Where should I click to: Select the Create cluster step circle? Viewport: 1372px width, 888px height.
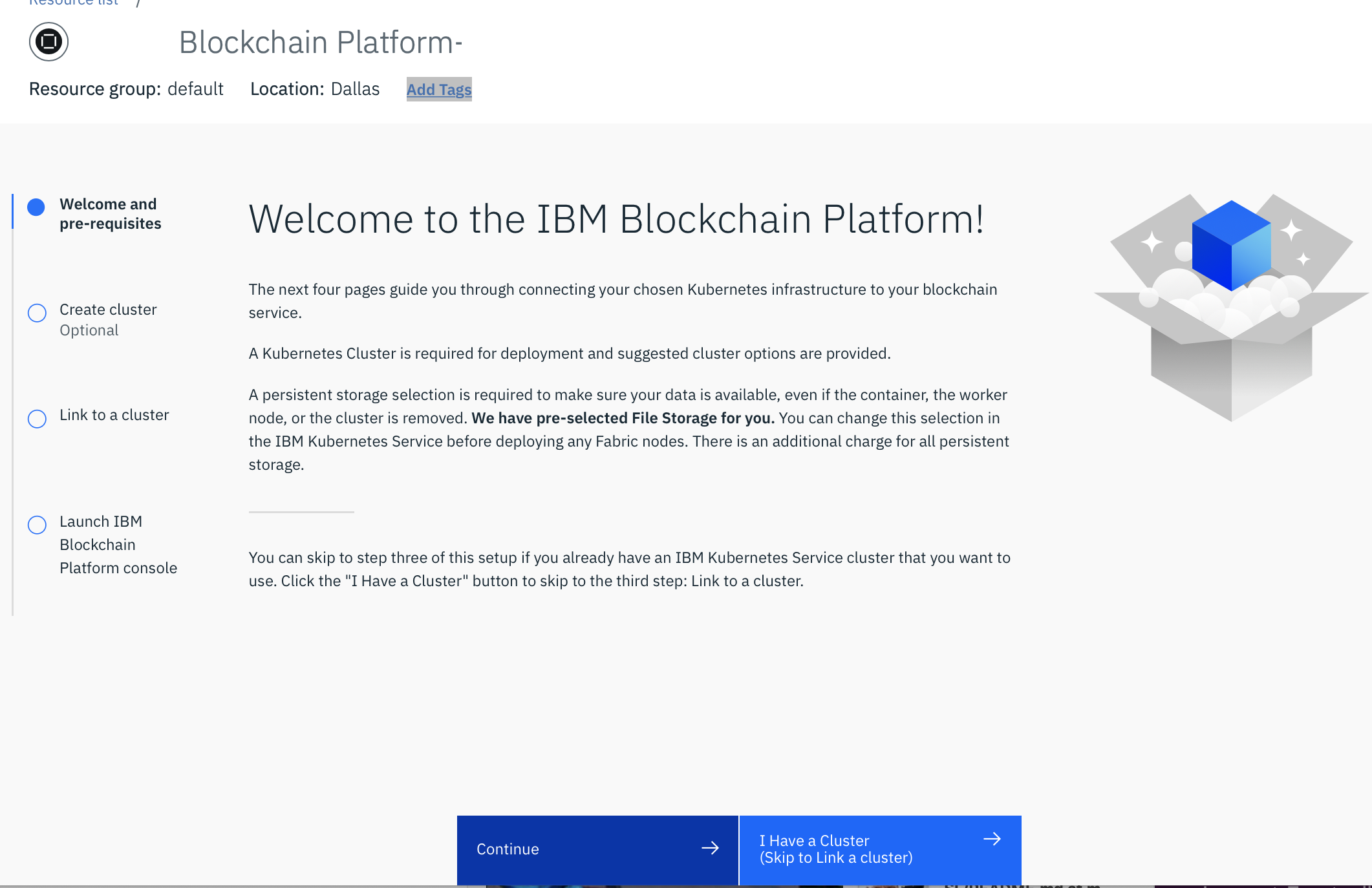[x=37, y=313]
